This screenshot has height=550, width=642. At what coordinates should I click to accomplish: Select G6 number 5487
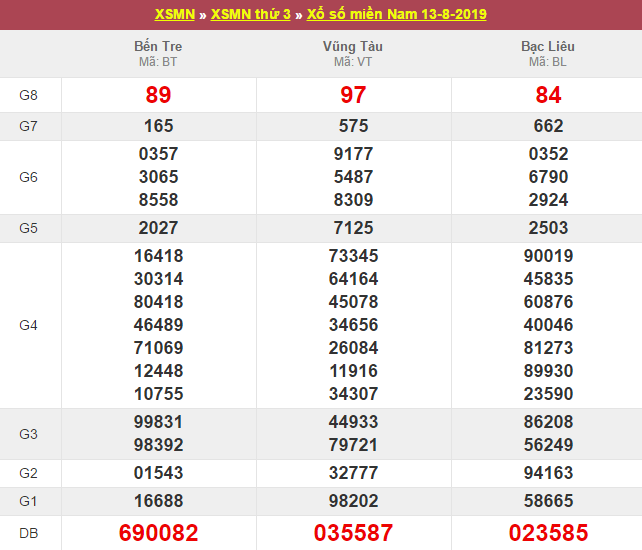tap(353, 177)
